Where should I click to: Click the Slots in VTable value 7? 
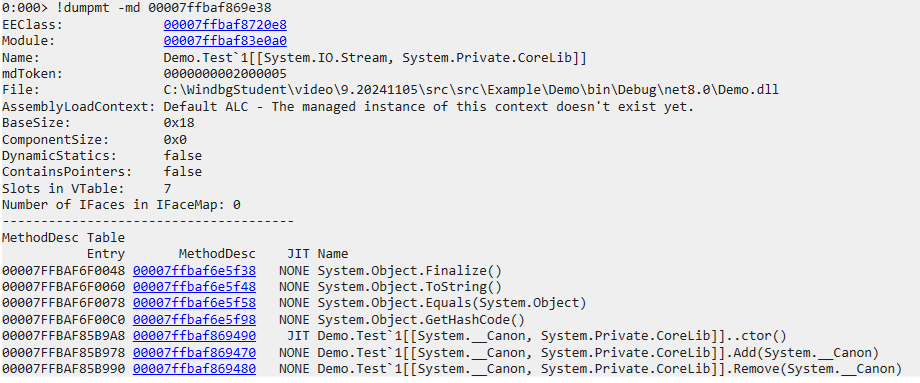(168, 188)
